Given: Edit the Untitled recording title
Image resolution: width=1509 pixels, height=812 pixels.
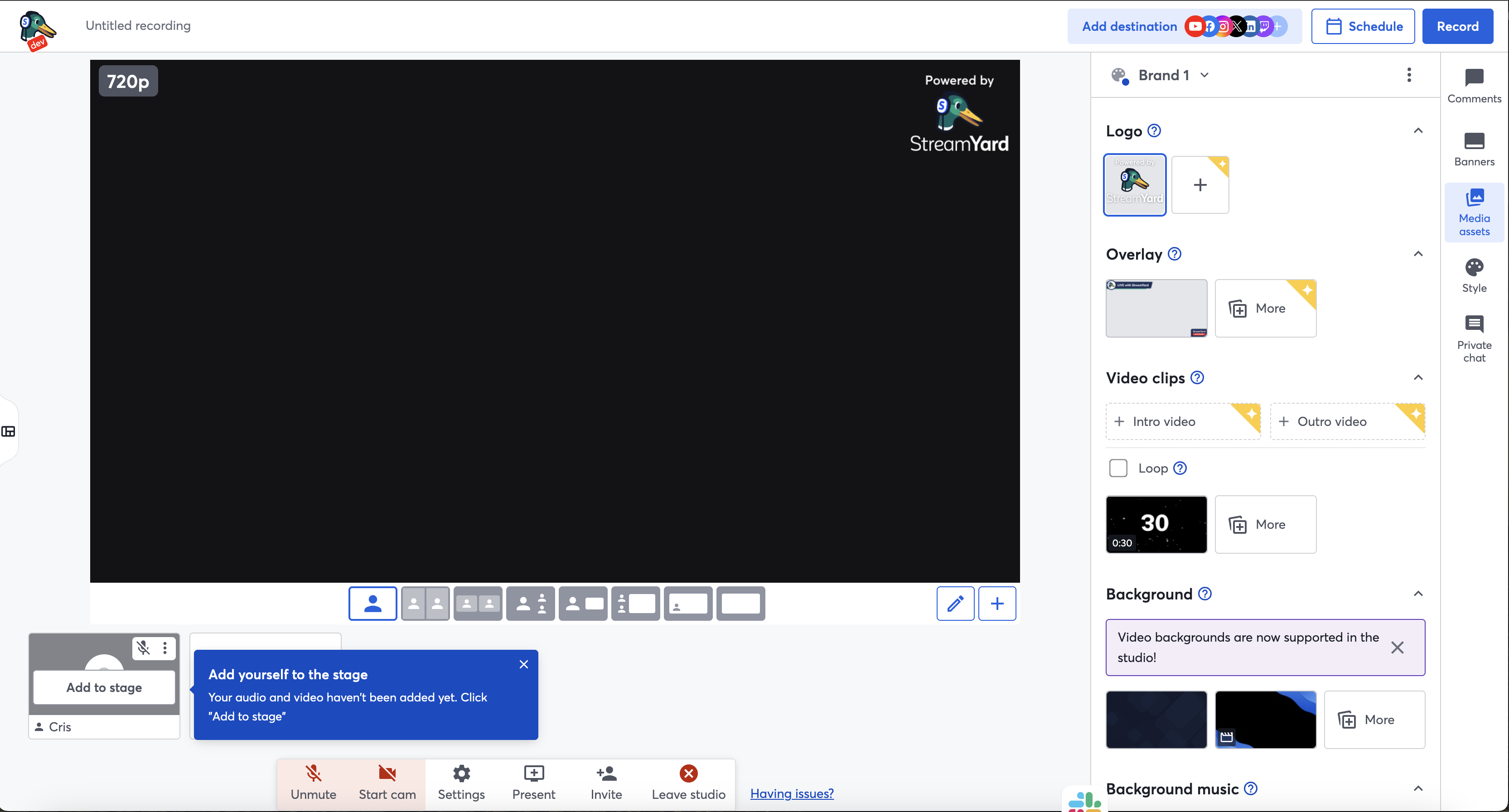Looking at the screenshot, I should [138, 25].
